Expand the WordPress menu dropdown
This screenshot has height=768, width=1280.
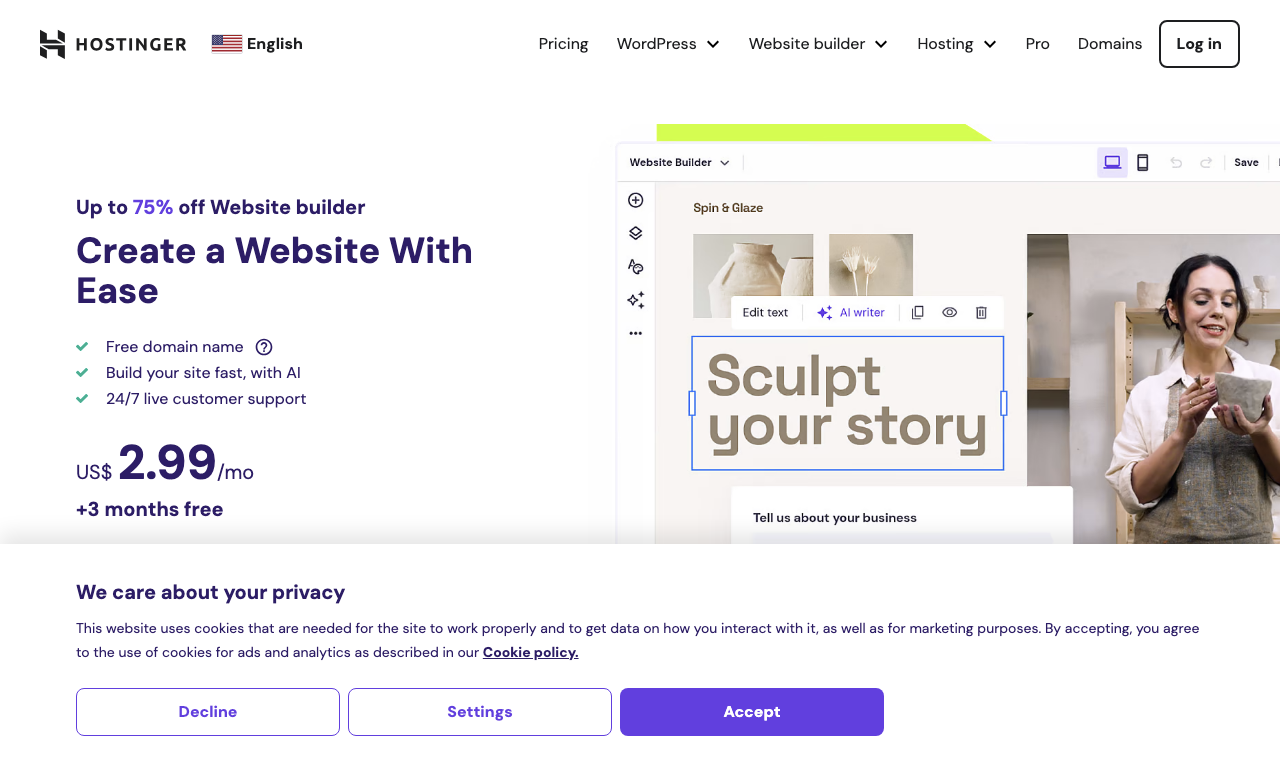(x=668, y=44)
